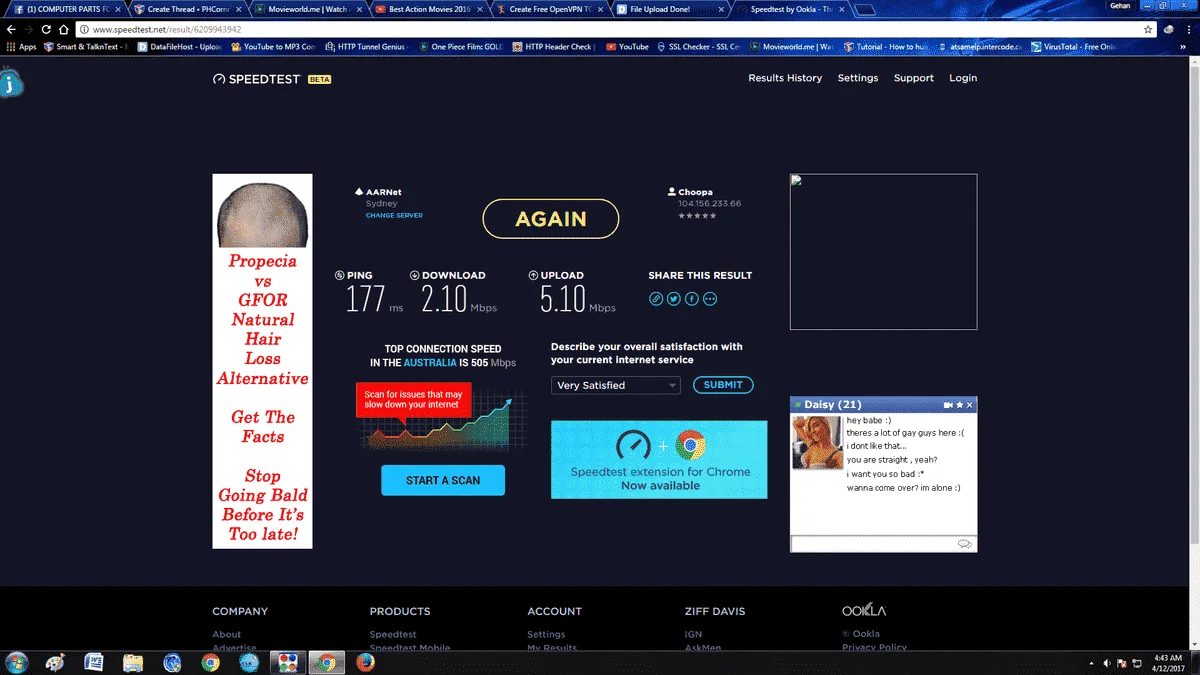Open Settings in Speedtest header
Screen dimensions: 1200x675
click(x=858, y=78)
